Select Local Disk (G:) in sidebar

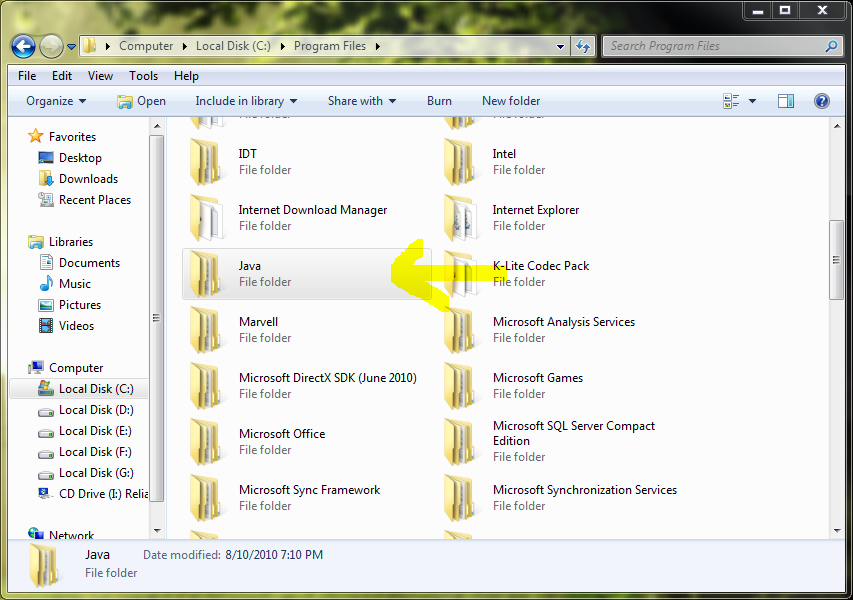click(96, 473)
